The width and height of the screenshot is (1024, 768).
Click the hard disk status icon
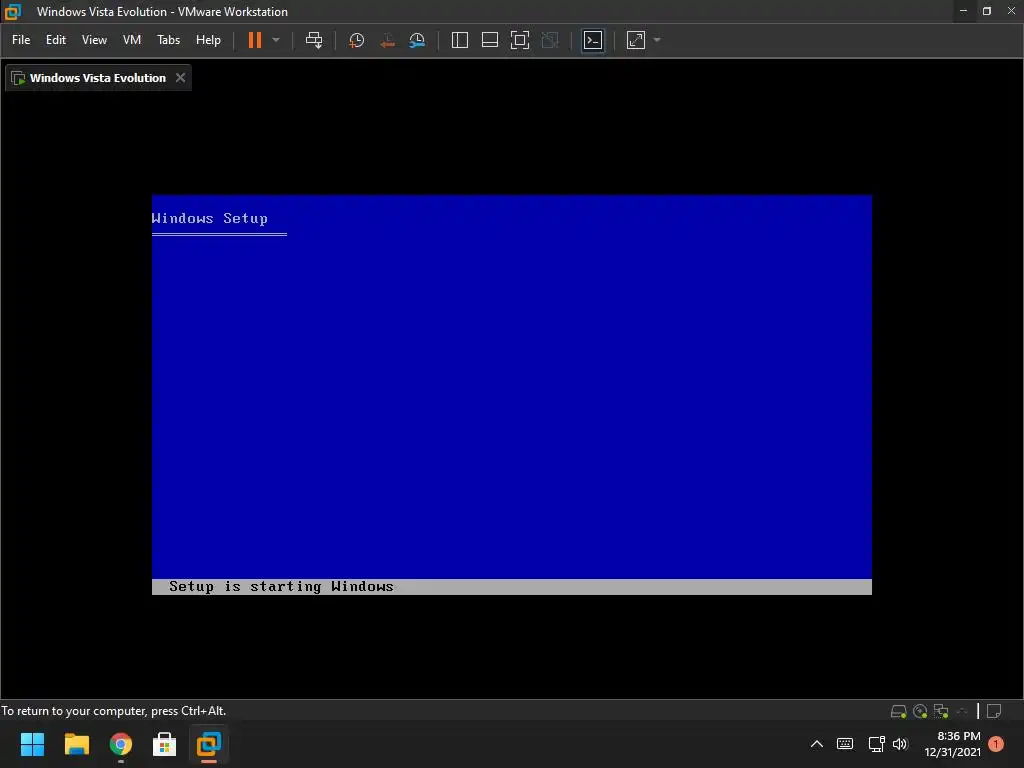(x=899, y=711)
